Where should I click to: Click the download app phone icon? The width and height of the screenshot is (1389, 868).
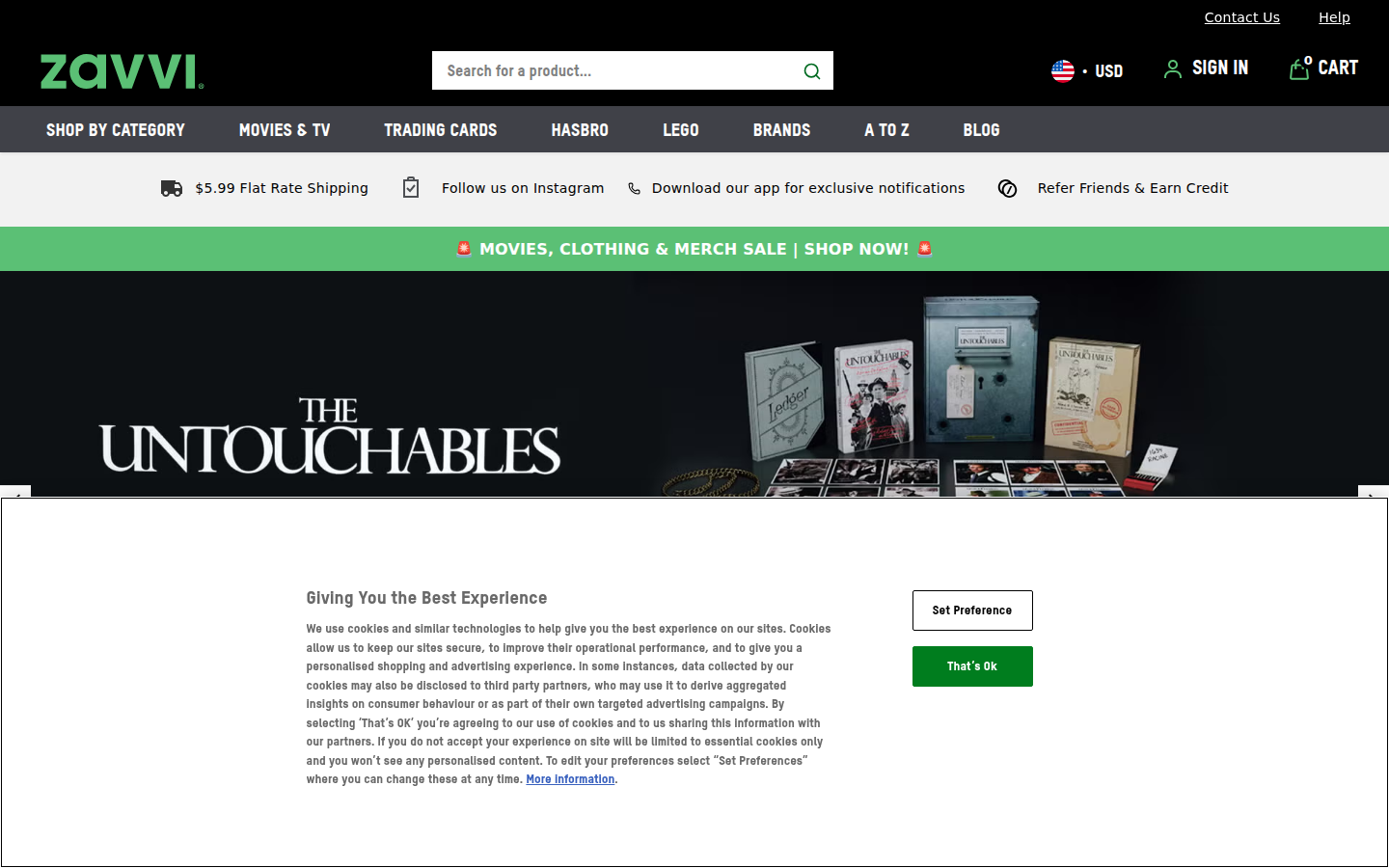point(634,188)
